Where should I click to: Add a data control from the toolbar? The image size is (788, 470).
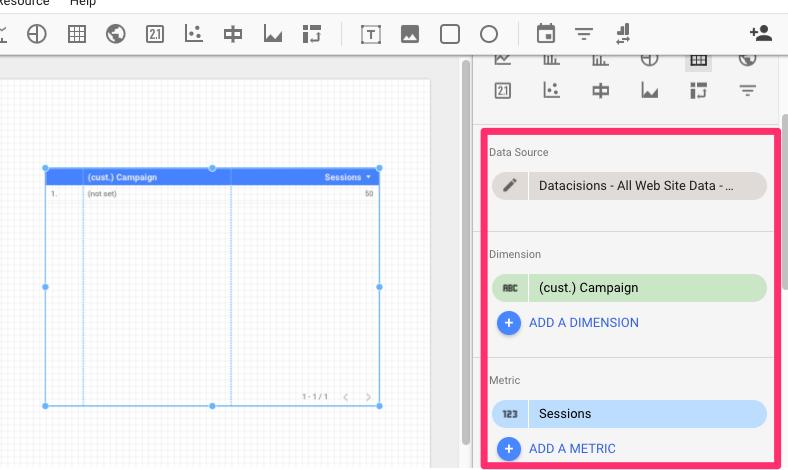pos(623,34)
